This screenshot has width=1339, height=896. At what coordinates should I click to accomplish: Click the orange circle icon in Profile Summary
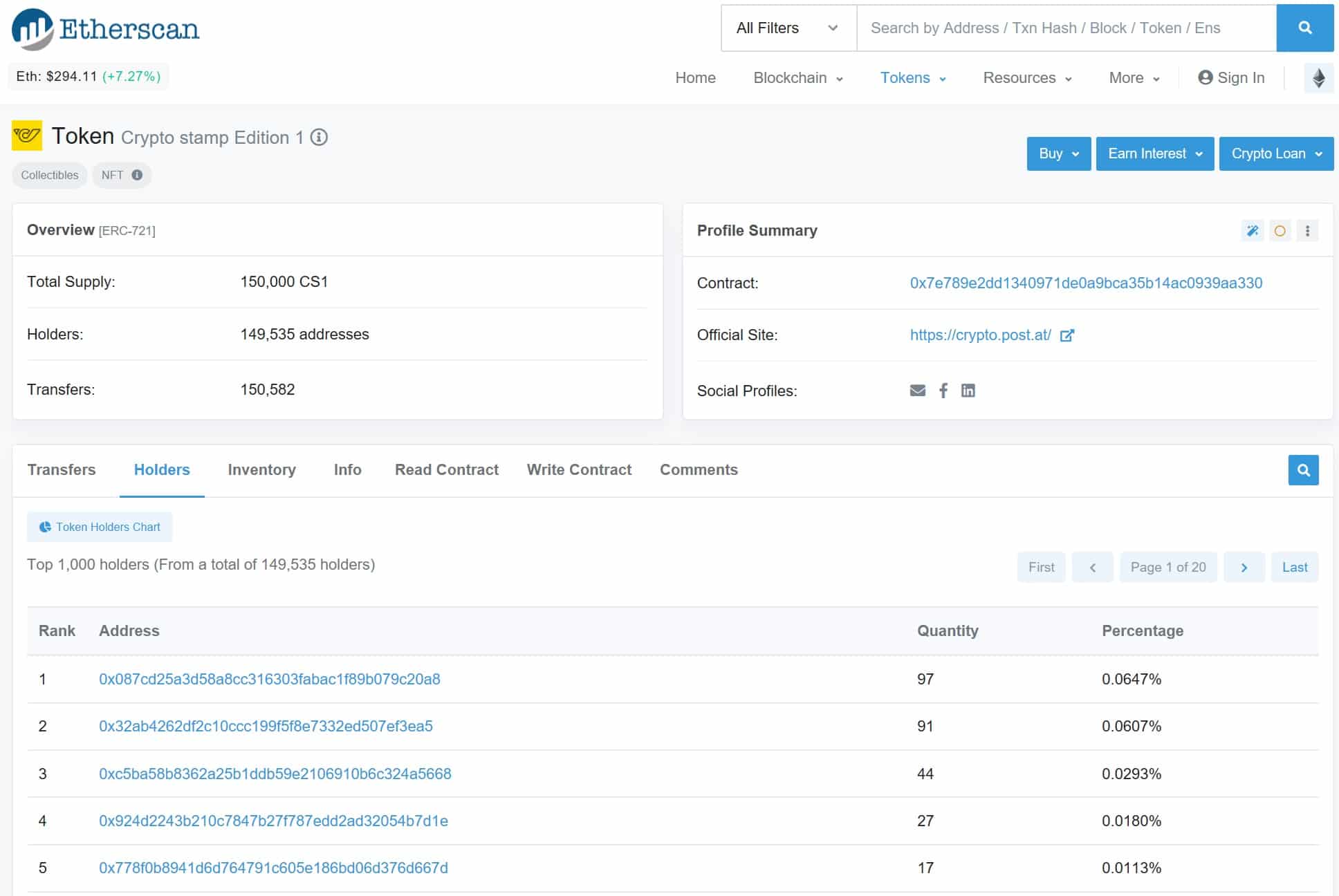coord(1280,231)
